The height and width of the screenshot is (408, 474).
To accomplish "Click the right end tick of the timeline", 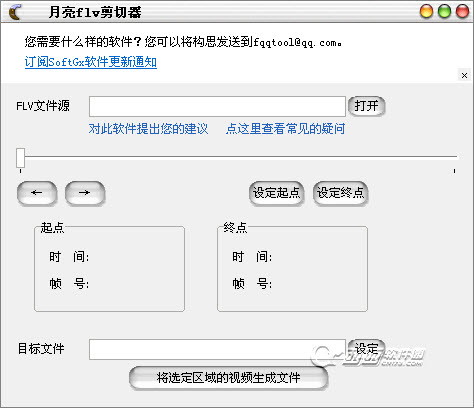I will pyautogui.click(x=454, y=171).
